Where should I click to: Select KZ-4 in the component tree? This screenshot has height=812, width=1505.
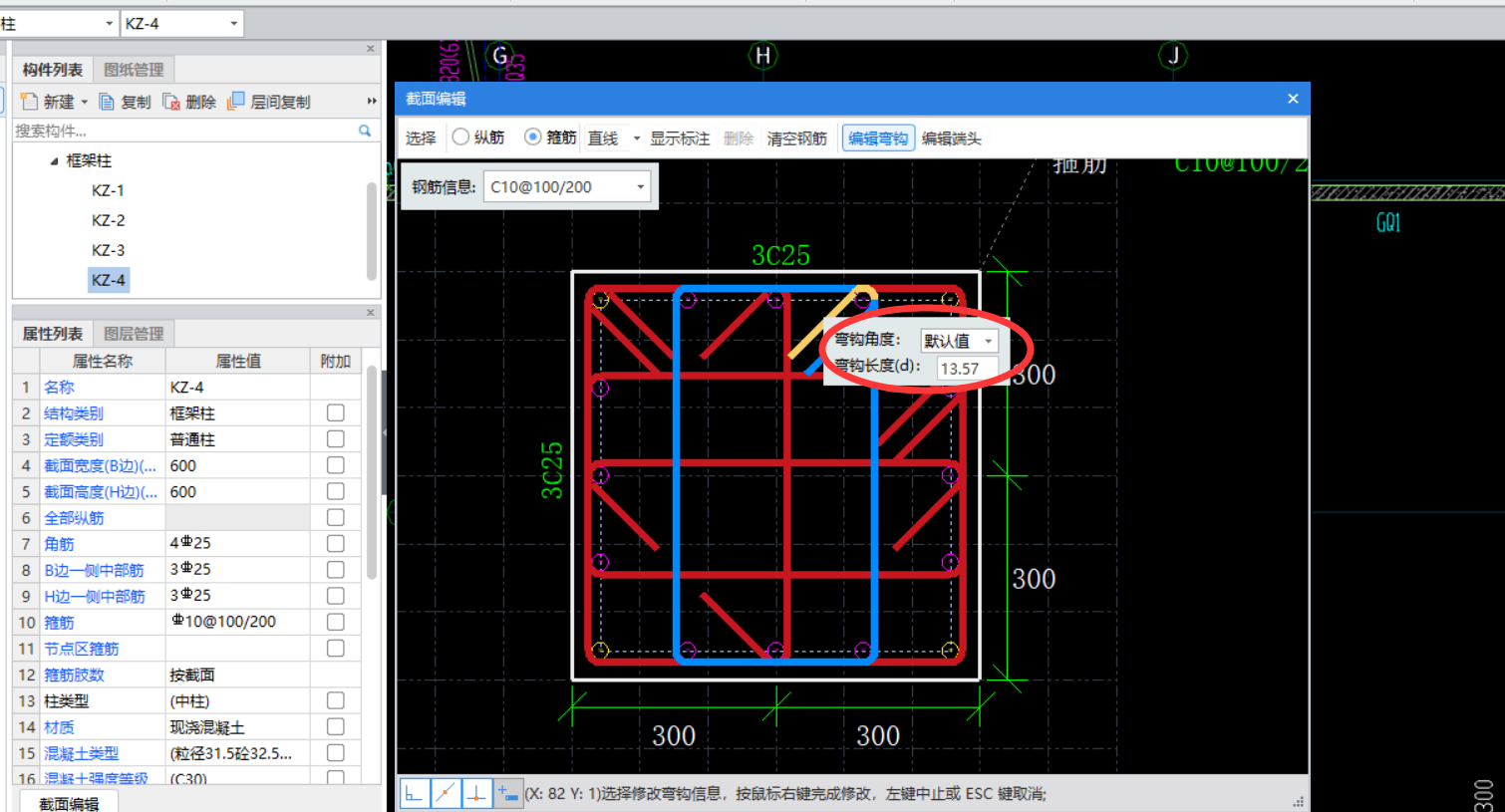pyautogui.click(x=108, y=280)
